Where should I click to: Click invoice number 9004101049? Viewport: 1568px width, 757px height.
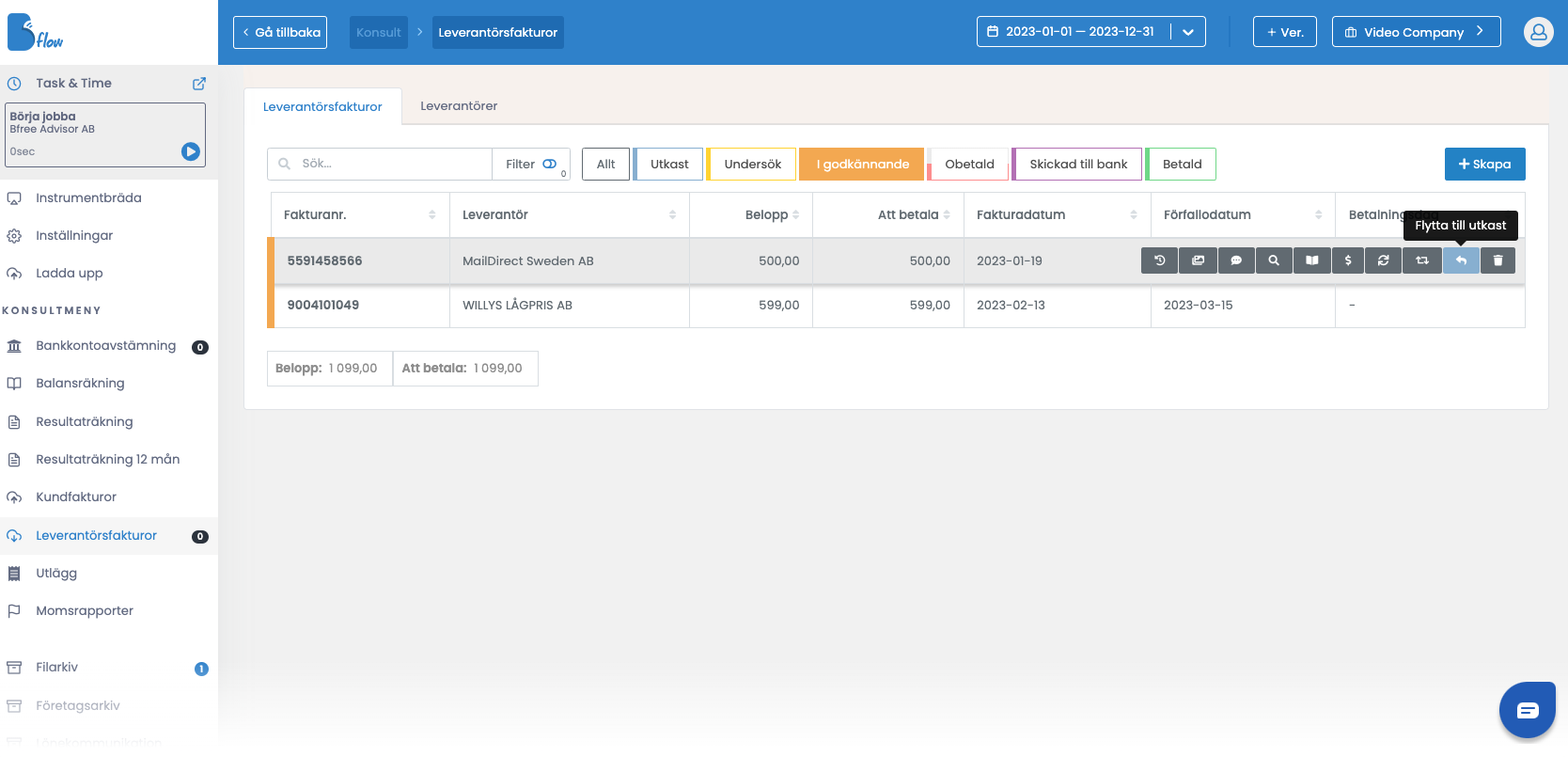[x=323, y=305]
